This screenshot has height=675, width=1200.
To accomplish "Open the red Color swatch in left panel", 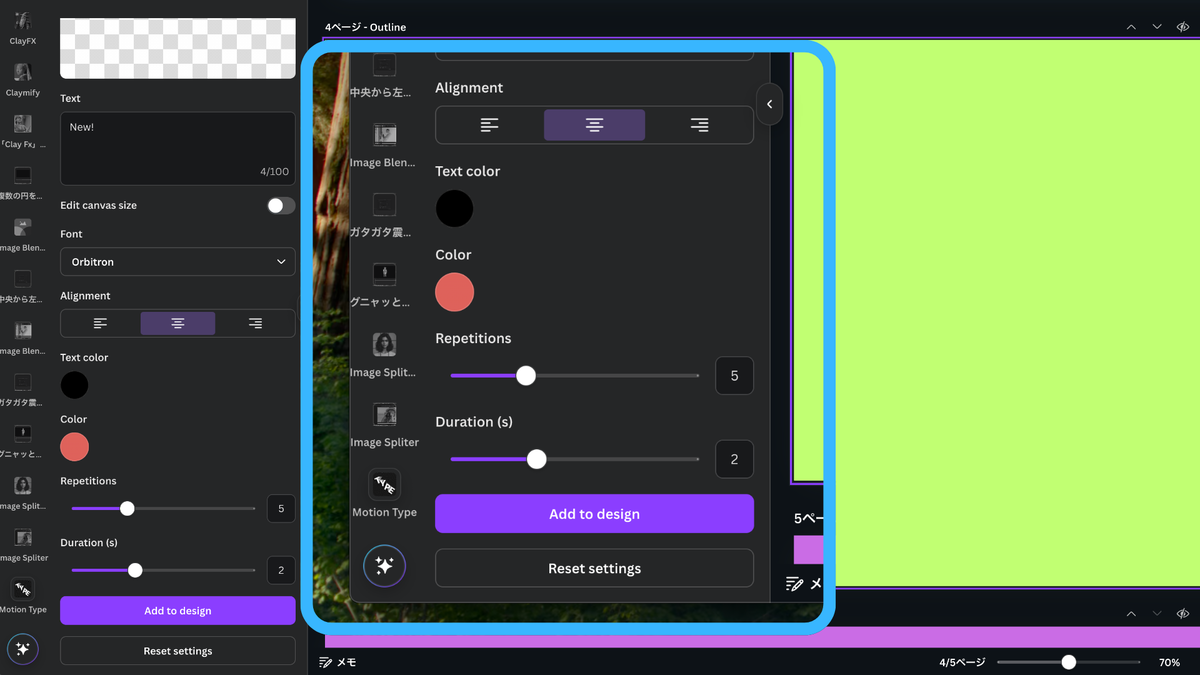I will (x=74, y=447).
